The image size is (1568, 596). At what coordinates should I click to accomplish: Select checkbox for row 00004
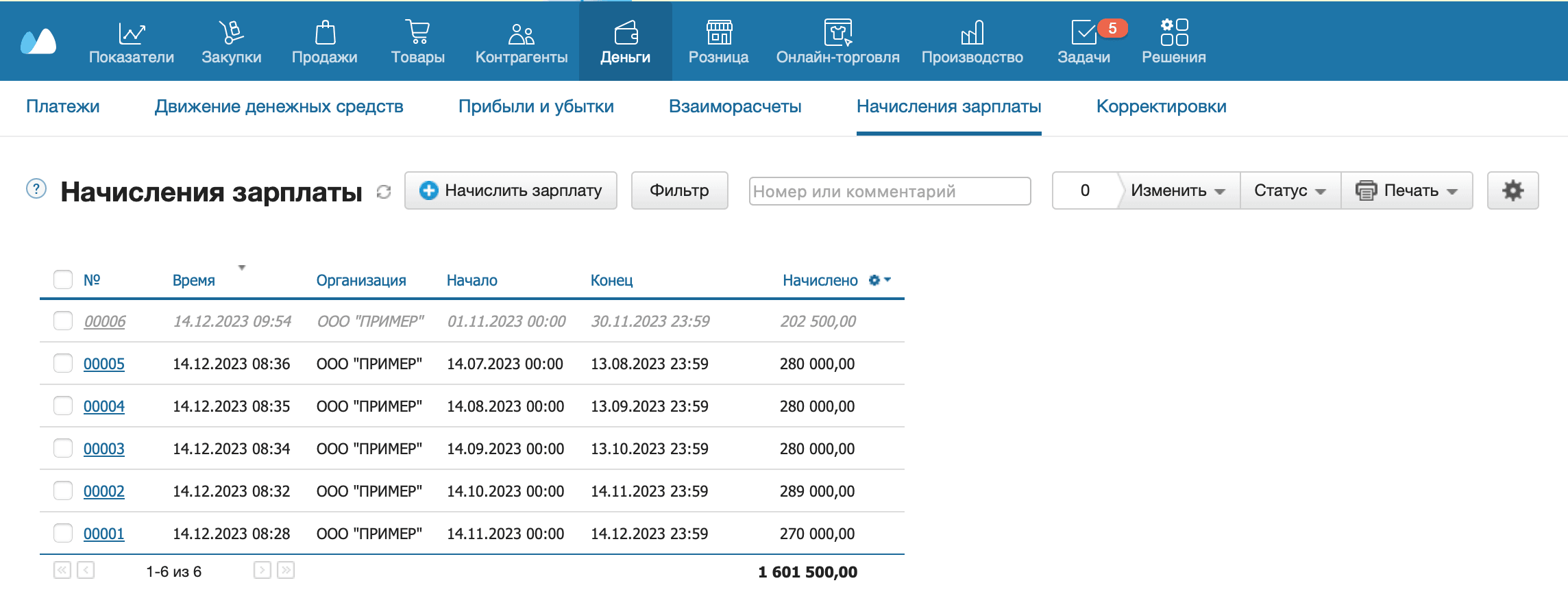click(63, 406)
